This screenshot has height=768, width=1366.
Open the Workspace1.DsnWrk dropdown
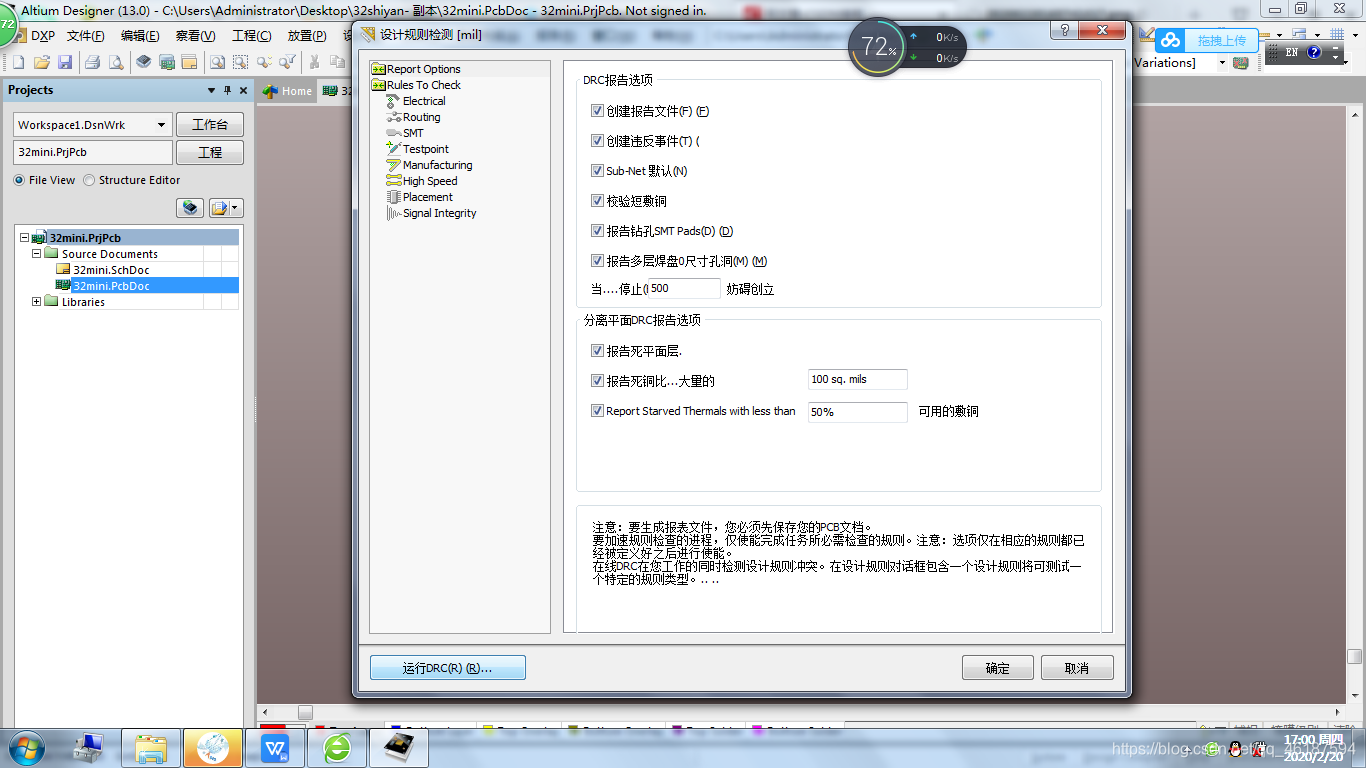(x=162, y=125)
